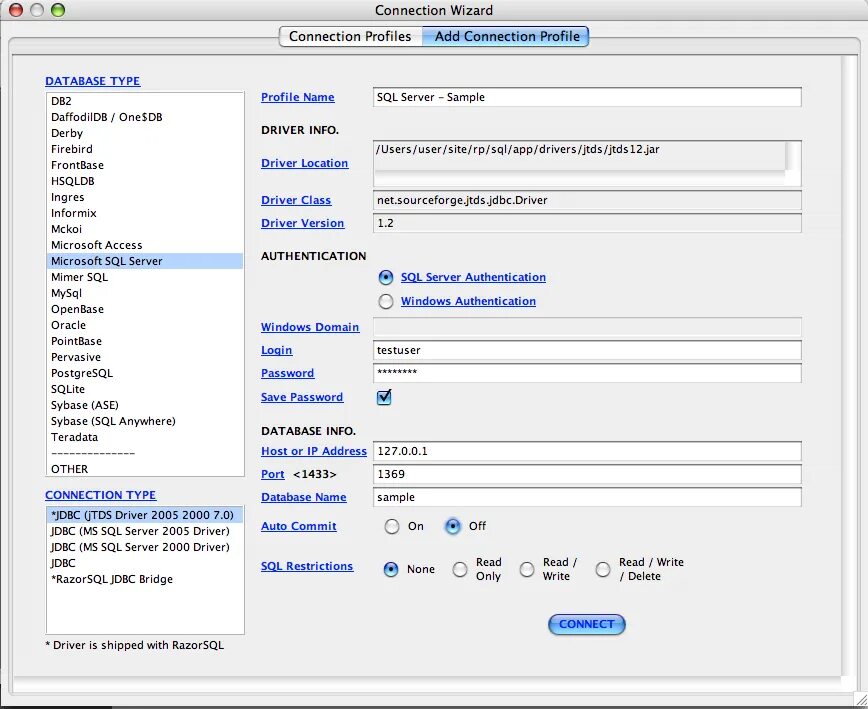Image resolution: width=868 pixels, height=709 pixels.
Task: Click the window resize grip corner
Action: (x=861, y=701)
